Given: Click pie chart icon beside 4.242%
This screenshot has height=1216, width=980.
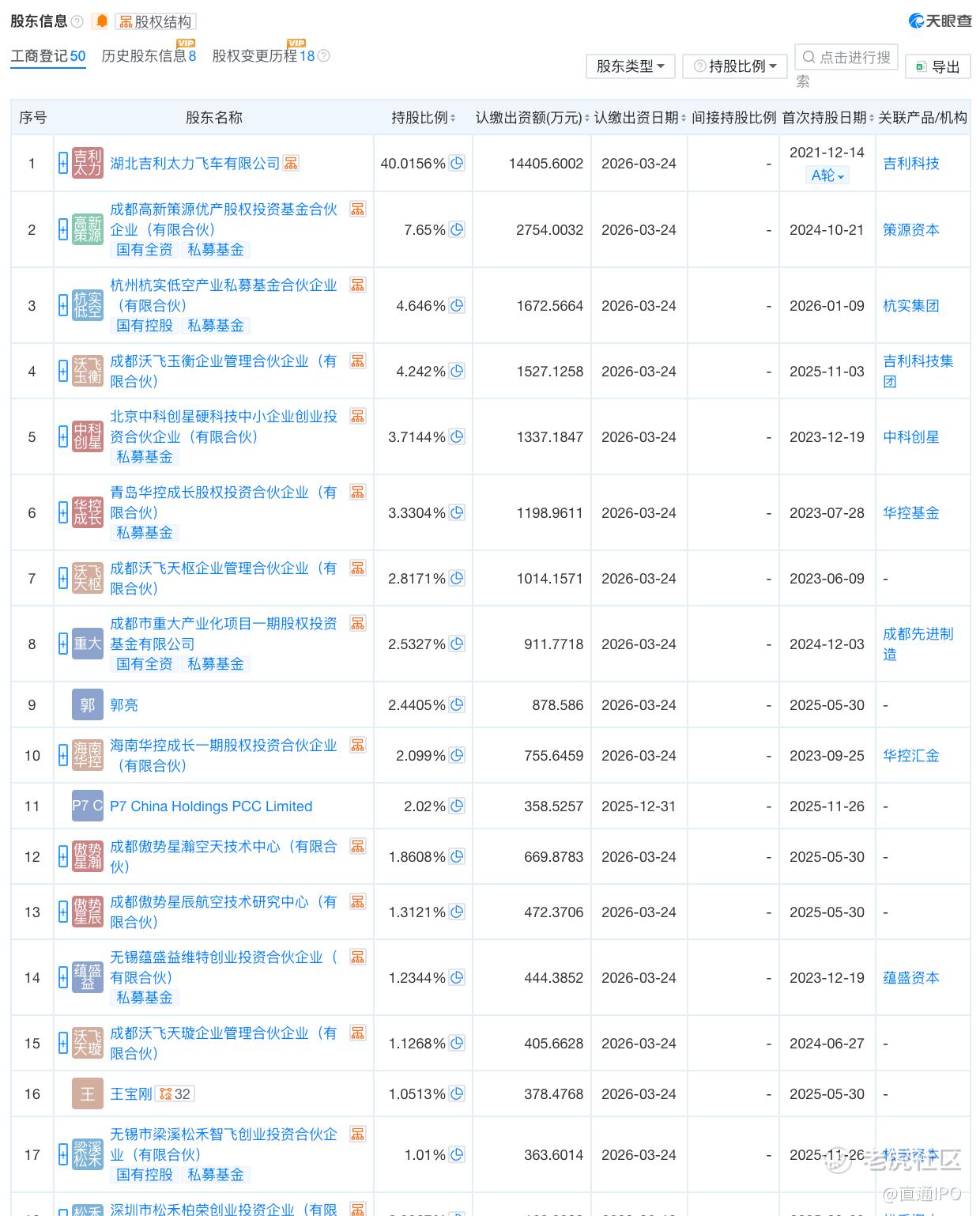Looking at the screenshot, I should coord(457,372).
